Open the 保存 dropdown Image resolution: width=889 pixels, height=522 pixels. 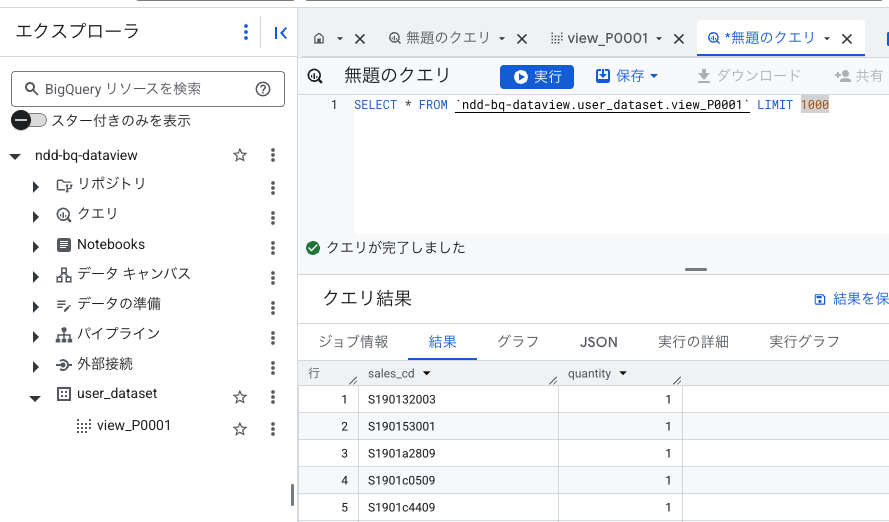tap(627, 76)
